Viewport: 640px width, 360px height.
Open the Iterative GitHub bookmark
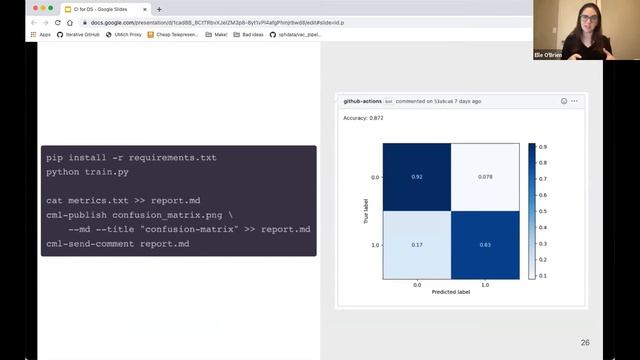[78, 35]
